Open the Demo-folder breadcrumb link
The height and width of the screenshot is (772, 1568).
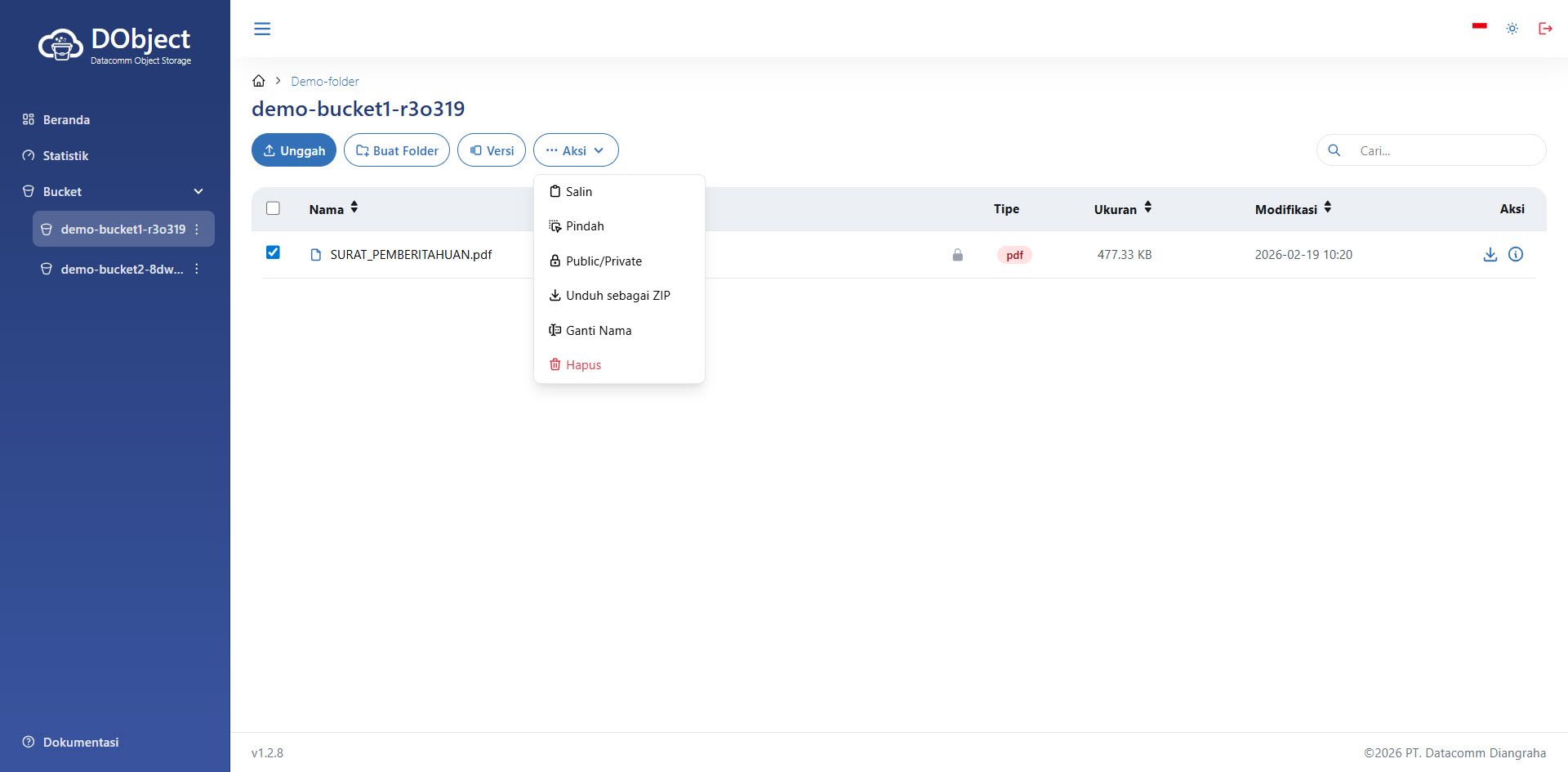[324, 82]
